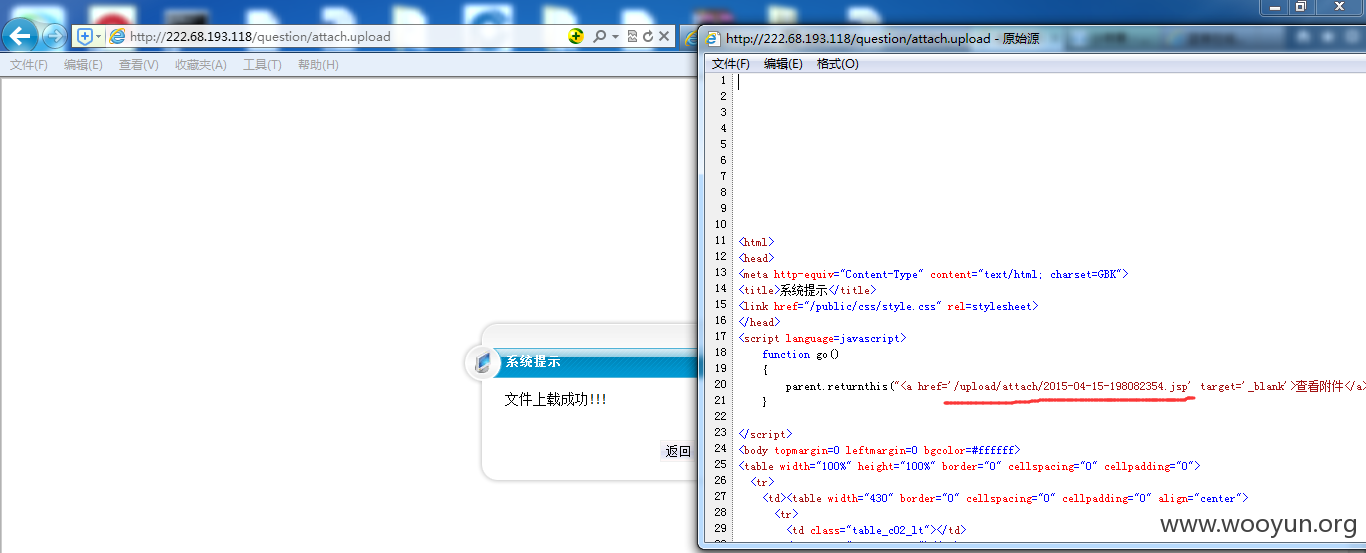Click the IE tab icon behind source viewer
Image resolution: width=1366 pixels, height=553 pixels.
tap(690, 37)
